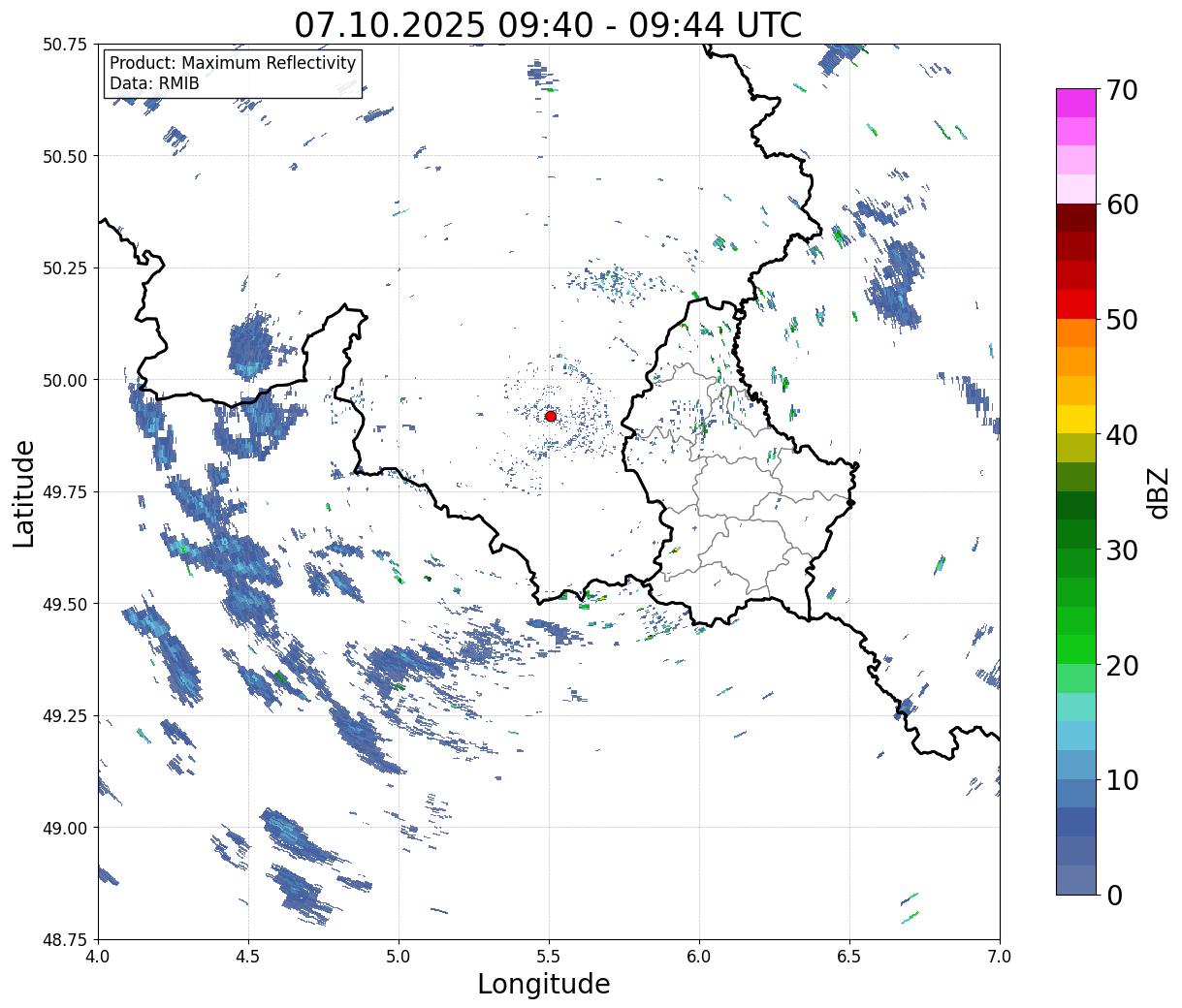Click the yellow swatch just above 40 dBZ
The height and width of the screenshot is (1008, 1182).
pyautogui.click(x=1076, y=419)
